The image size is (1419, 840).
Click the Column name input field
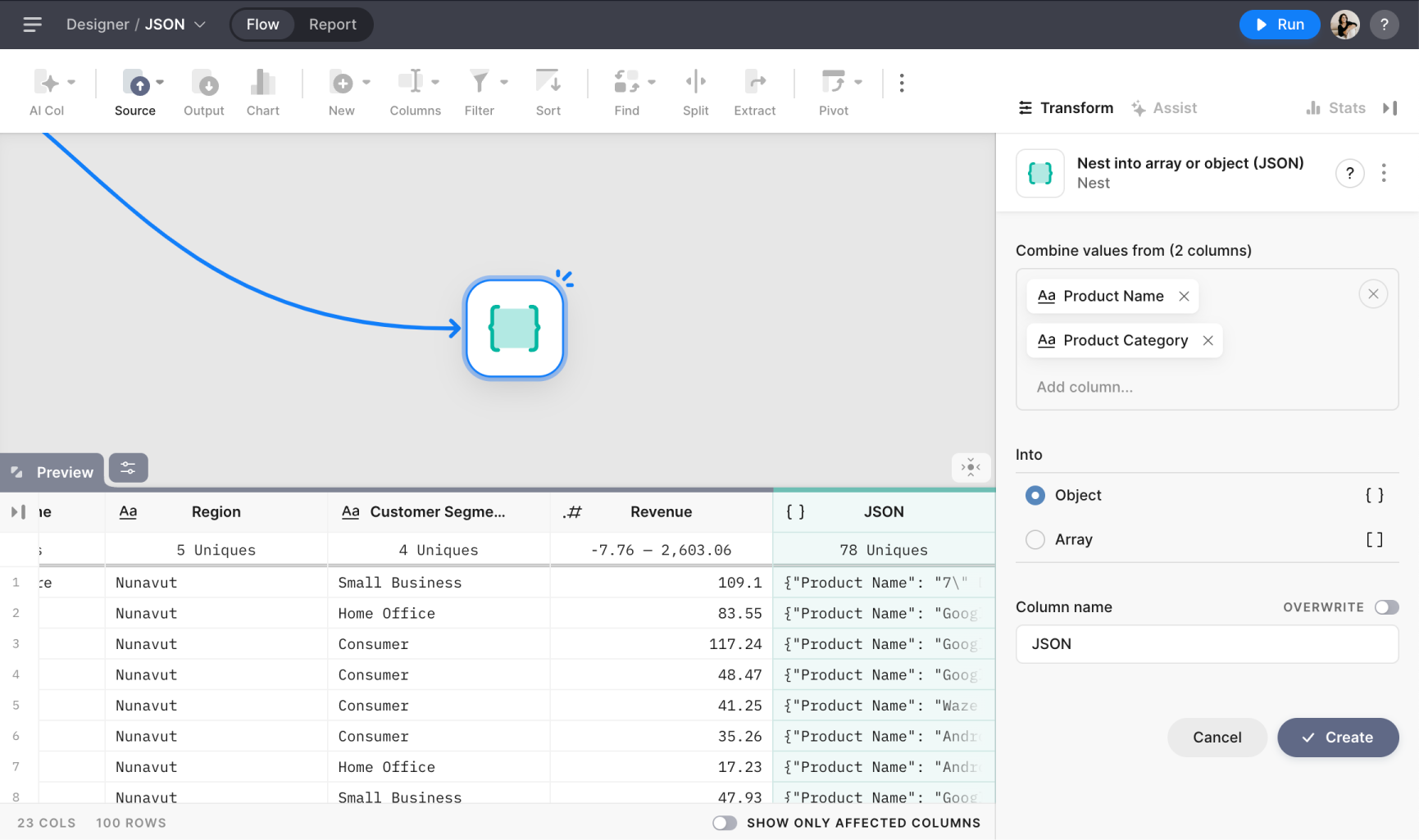pyautogui.click(x=1206, y=644)
